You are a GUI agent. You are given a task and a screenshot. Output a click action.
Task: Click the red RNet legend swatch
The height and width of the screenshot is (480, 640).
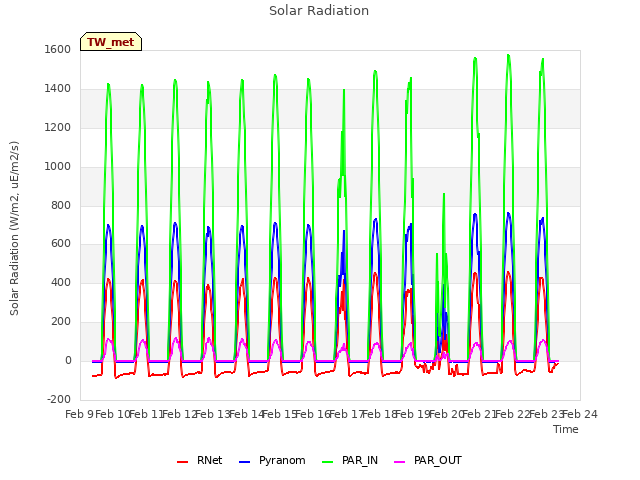click(182, 462)
